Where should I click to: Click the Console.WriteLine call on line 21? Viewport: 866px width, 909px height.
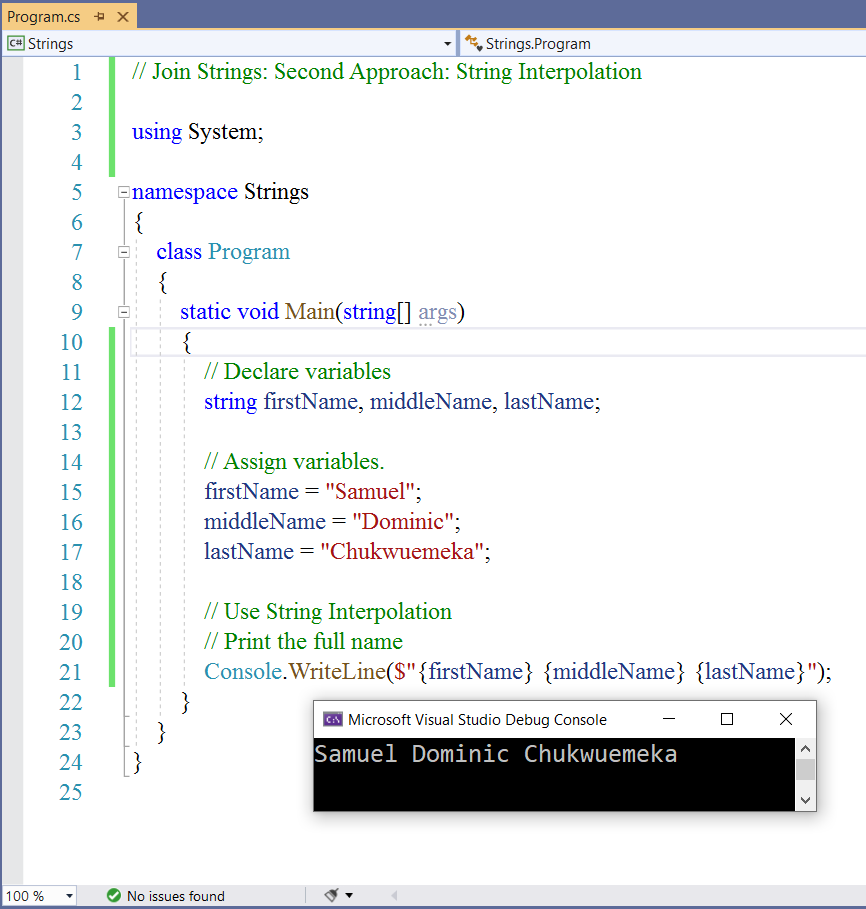pyautogui.click(x=518, y=671)
